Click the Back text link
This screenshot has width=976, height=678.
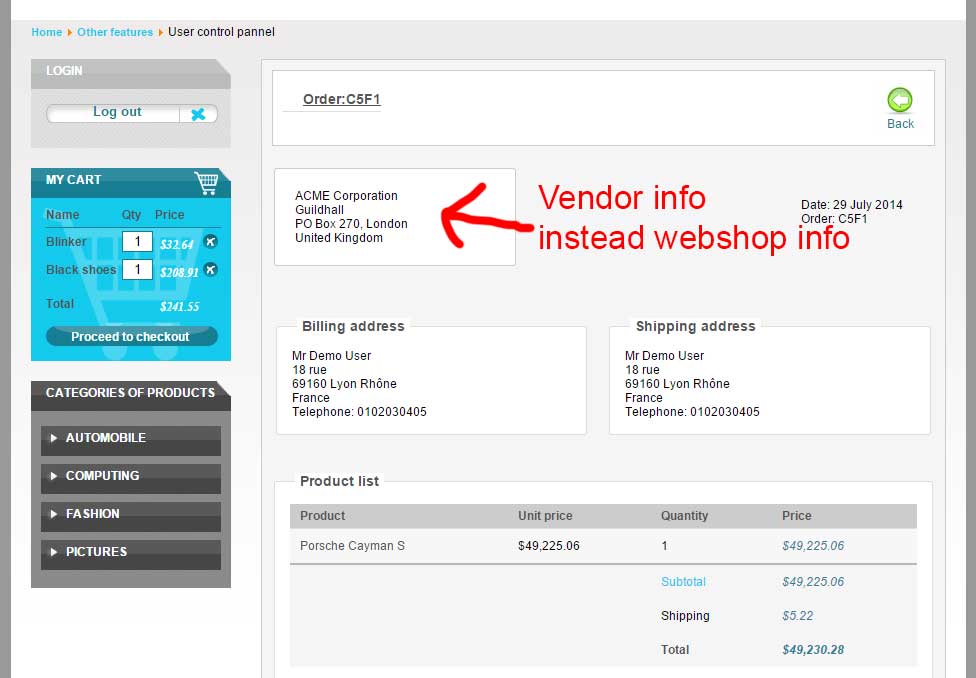pos(900,123)
